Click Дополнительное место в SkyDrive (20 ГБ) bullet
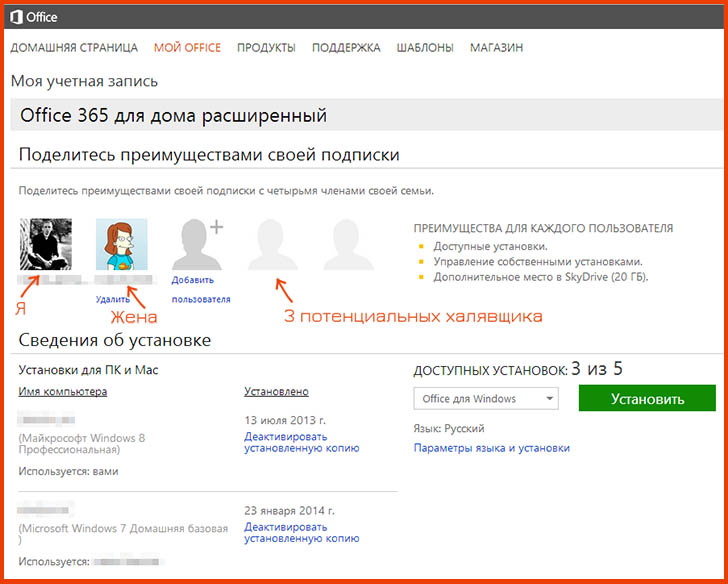Viewport: 728px width, 584px height. click(541, 277)
